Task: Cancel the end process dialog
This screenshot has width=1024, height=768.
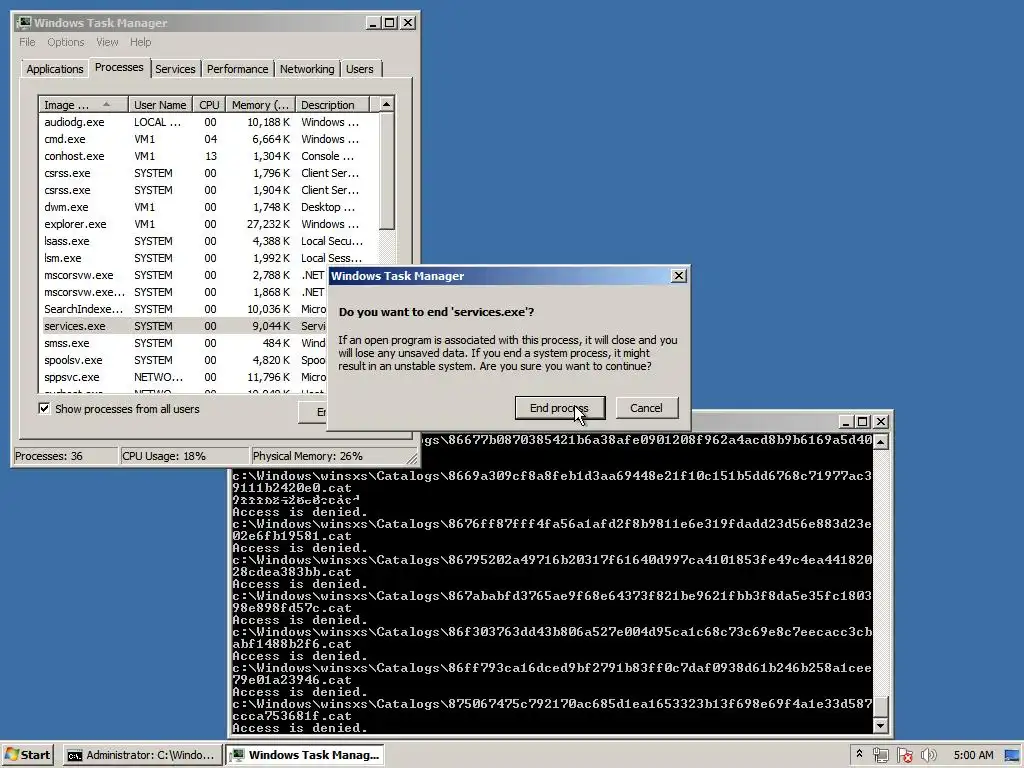Action: pos(647,408)
